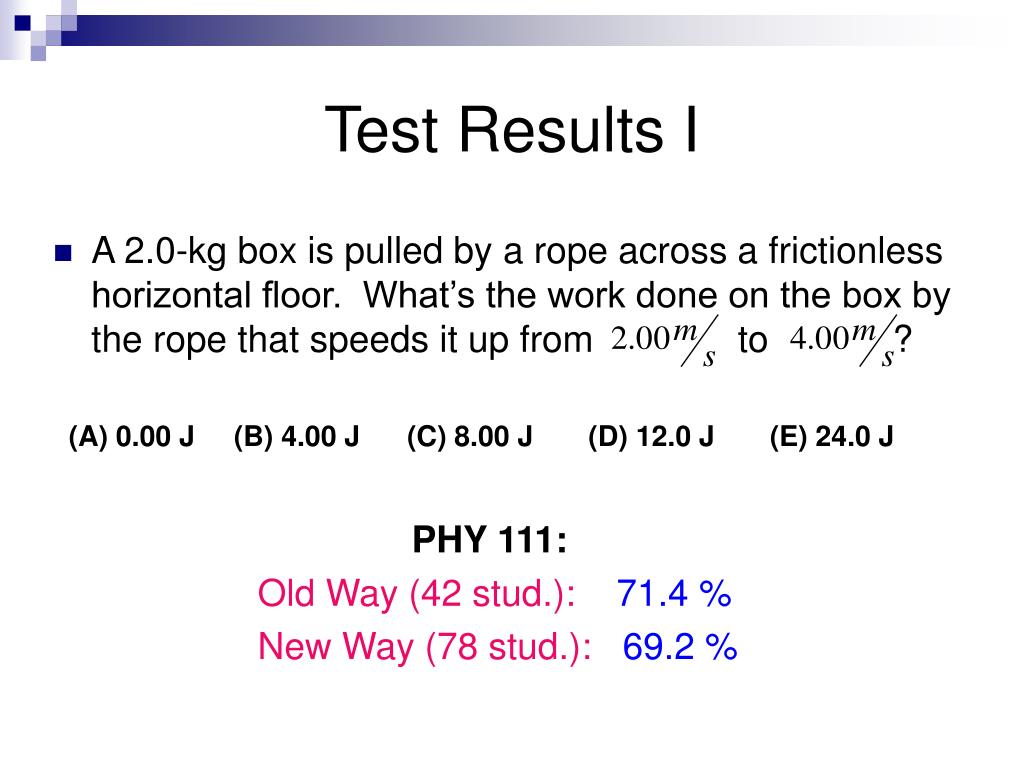Viewport: 1024px width, 768px height.
Task: Click the Old Way (42 stud.) label
Action: [417, 594]
